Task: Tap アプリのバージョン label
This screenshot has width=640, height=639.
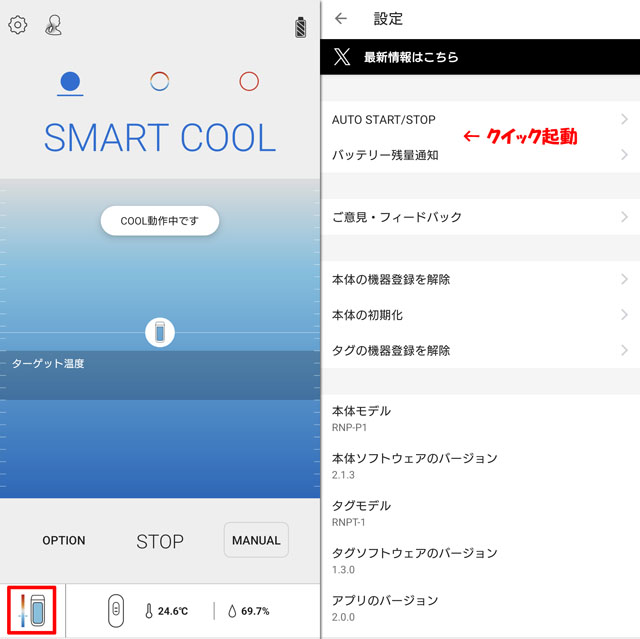Action: pos(385,601)
